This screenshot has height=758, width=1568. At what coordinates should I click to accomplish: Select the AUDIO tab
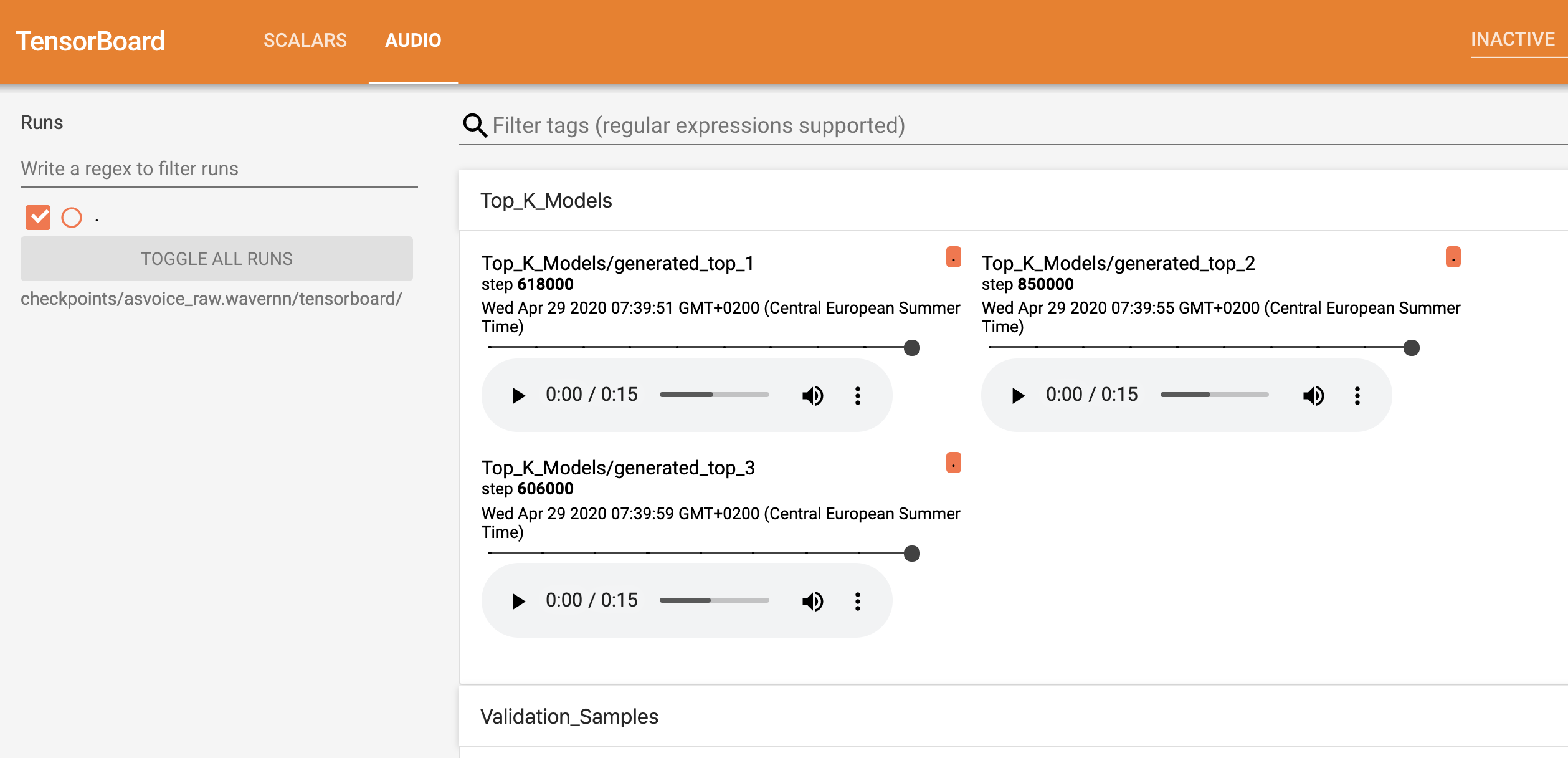[413, 41]
